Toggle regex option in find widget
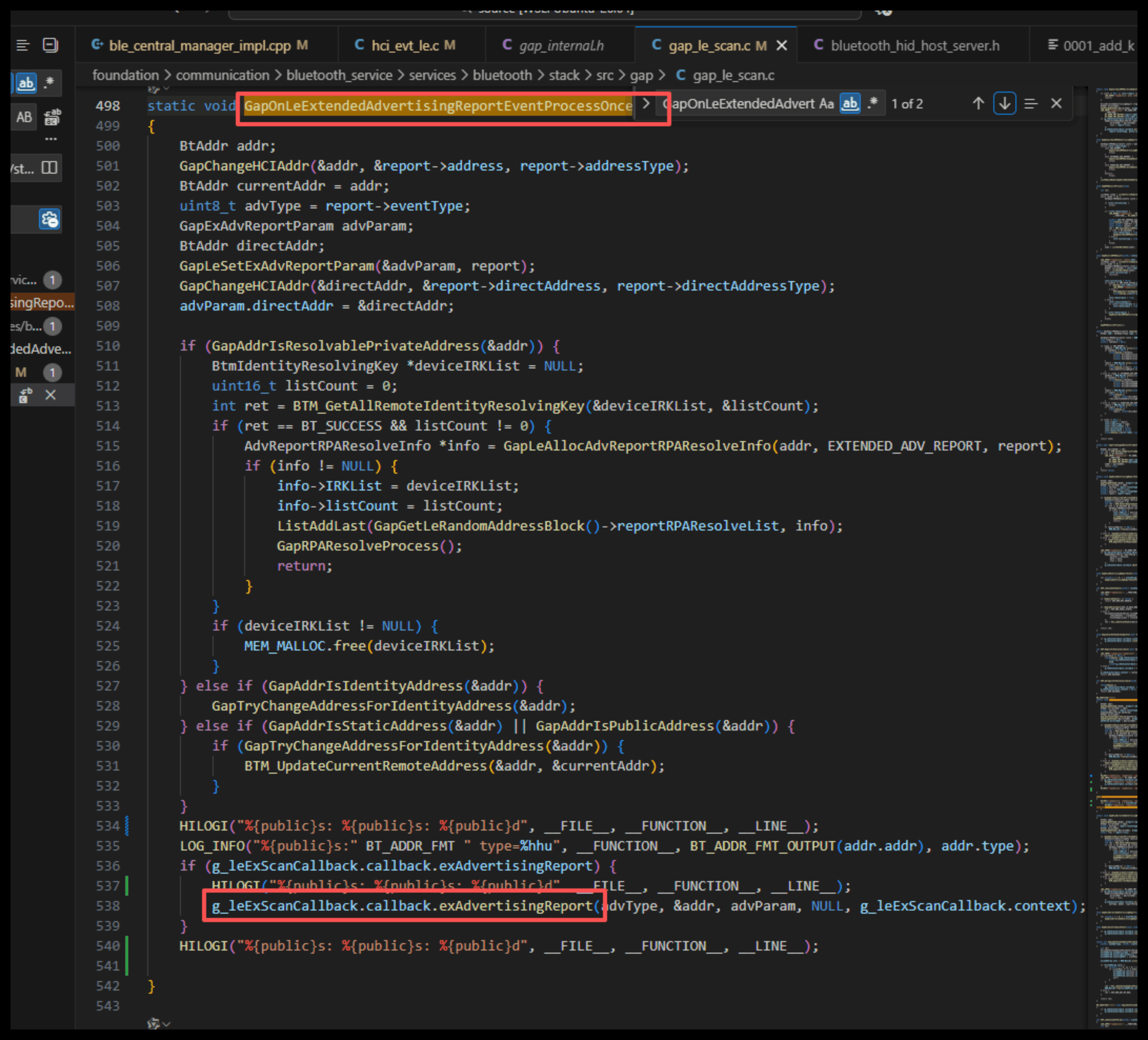This screenshot has height=1040, width=1148. (872, 104)
